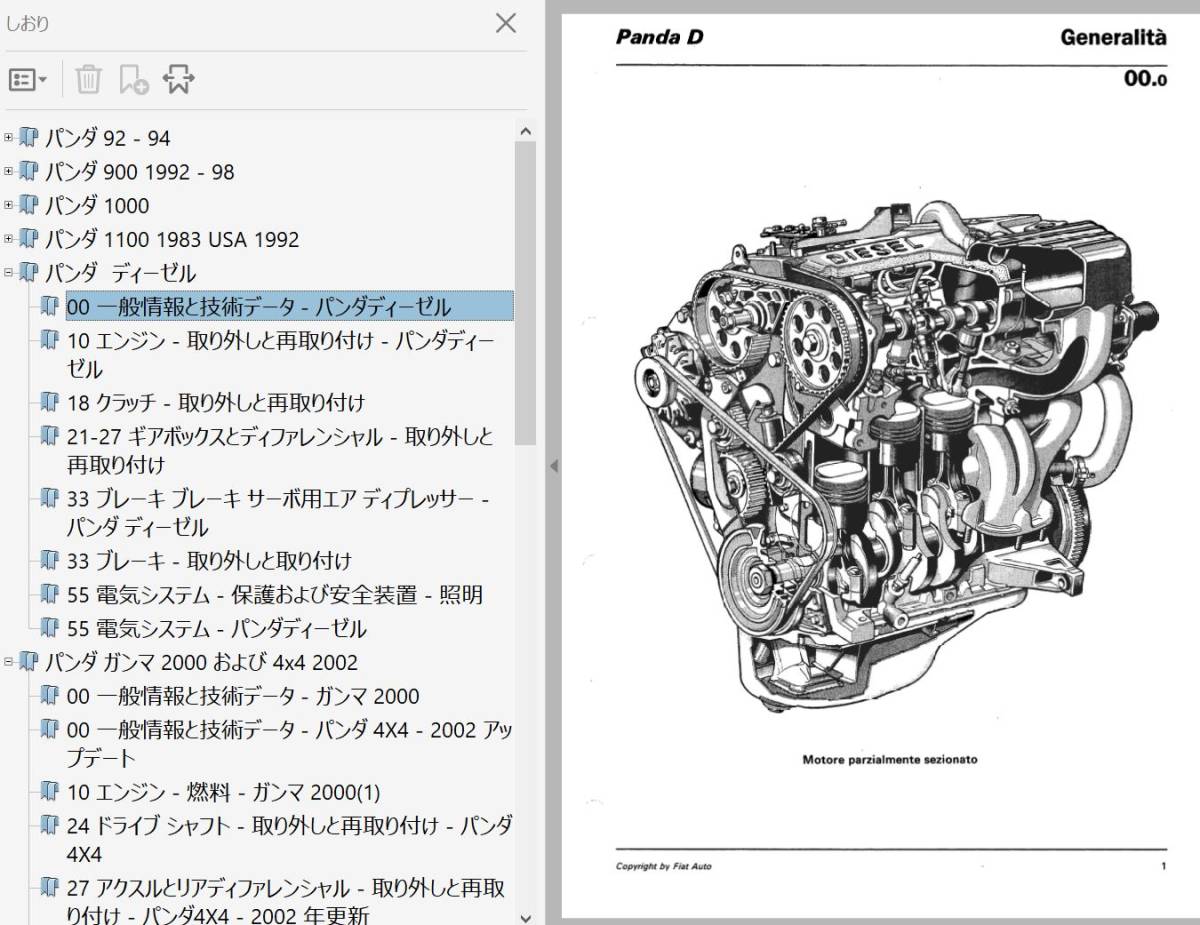The image size is (1200, 925).
Task: Open bookmark パンダ 1100 1983 USA 1992
Action: coord(172,240)
